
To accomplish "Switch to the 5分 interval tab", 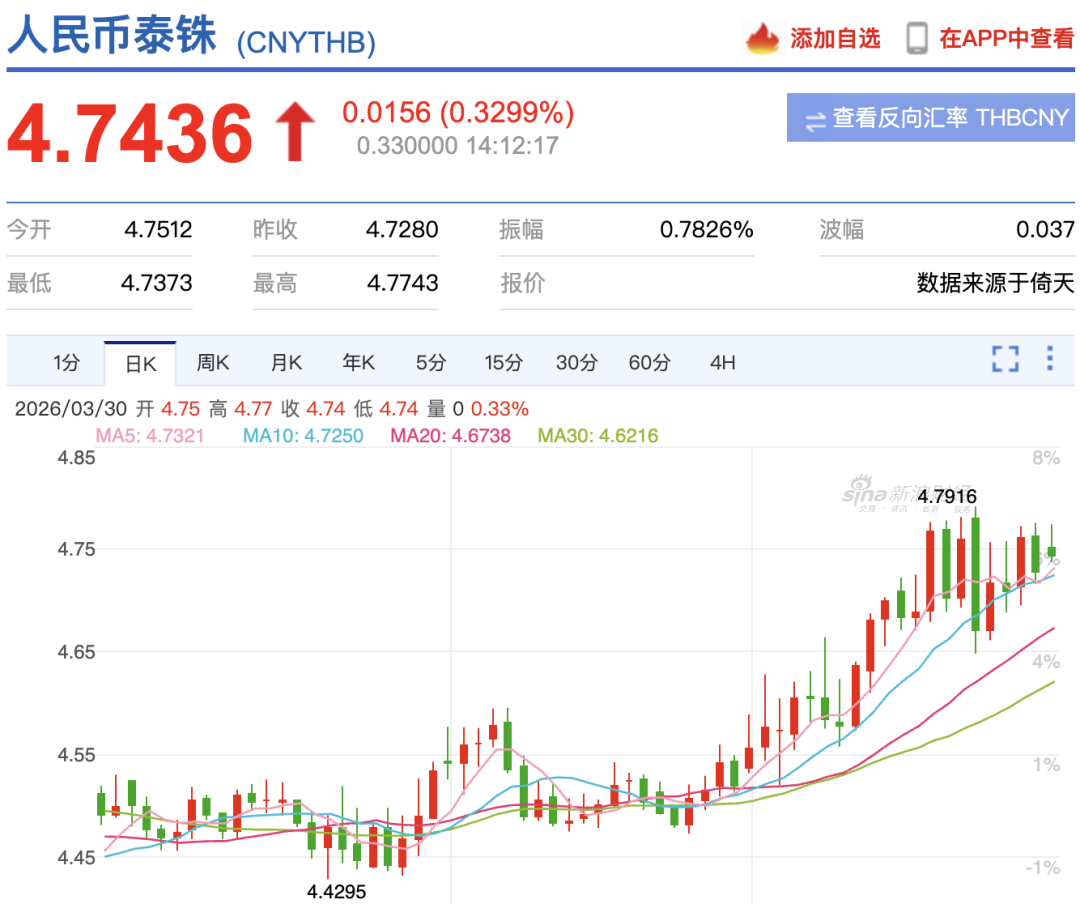I will click(x=430, y=363).
